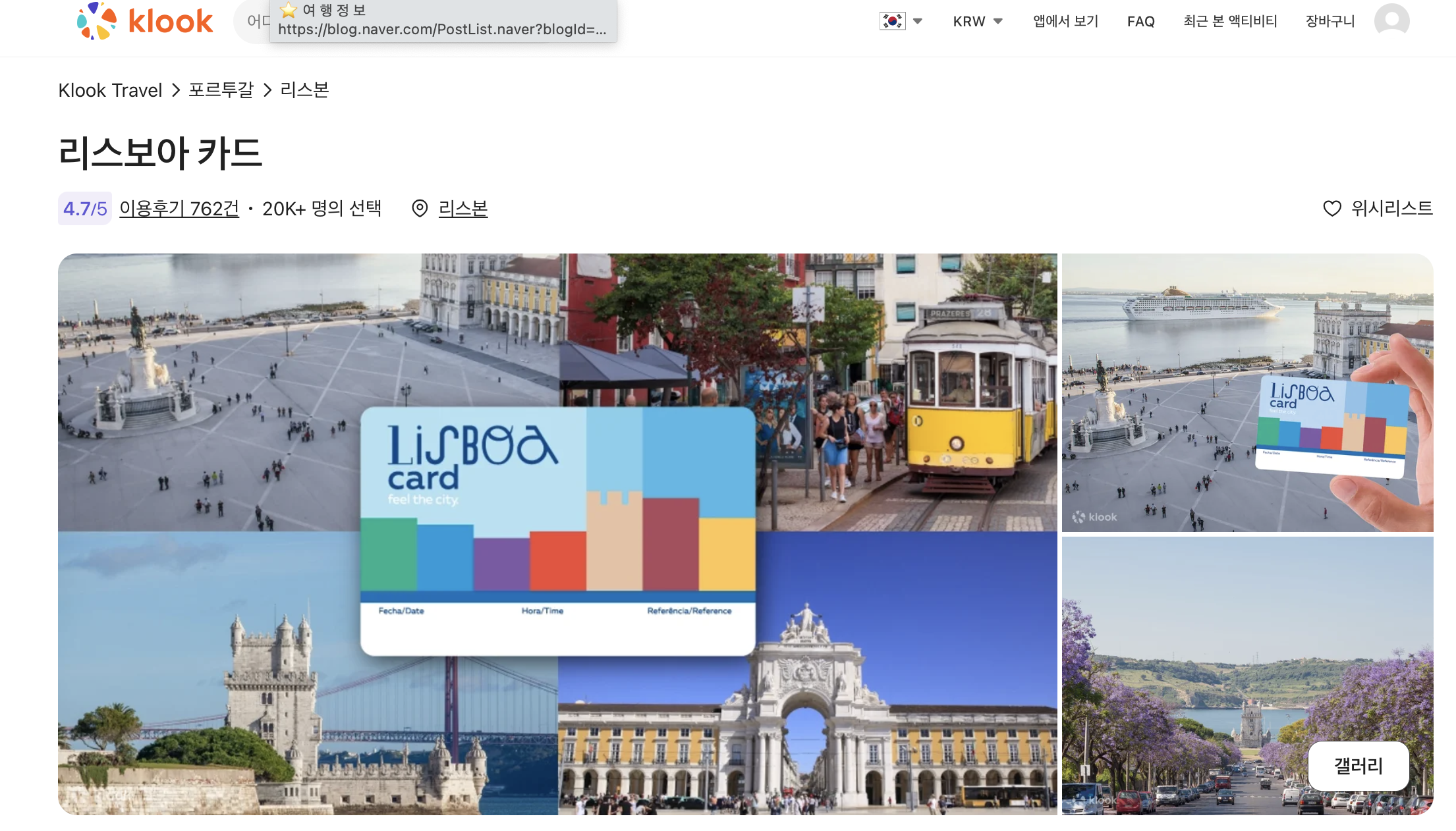This screenshot has height=831, width=1456.
Task: Open the main Lisboa Card collage image
Action: tap(557, 533)
